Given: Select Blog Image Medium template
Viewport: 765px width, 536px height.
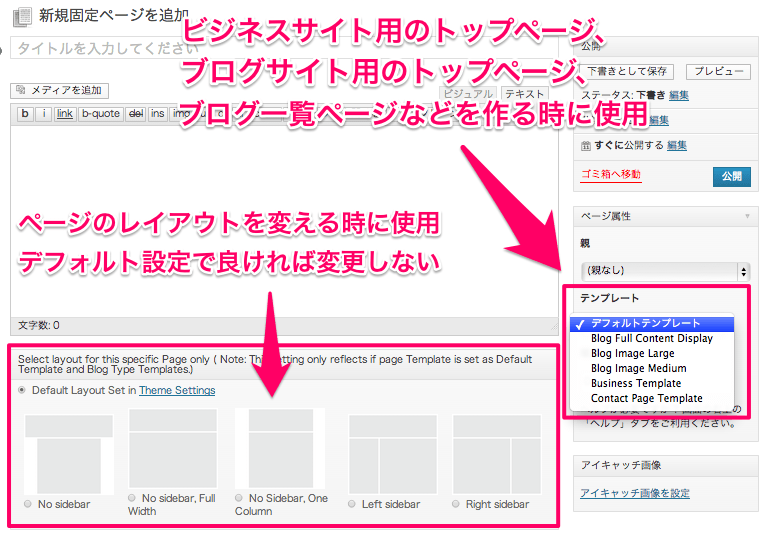Looking at the screenshot, I should pos(652,368).
